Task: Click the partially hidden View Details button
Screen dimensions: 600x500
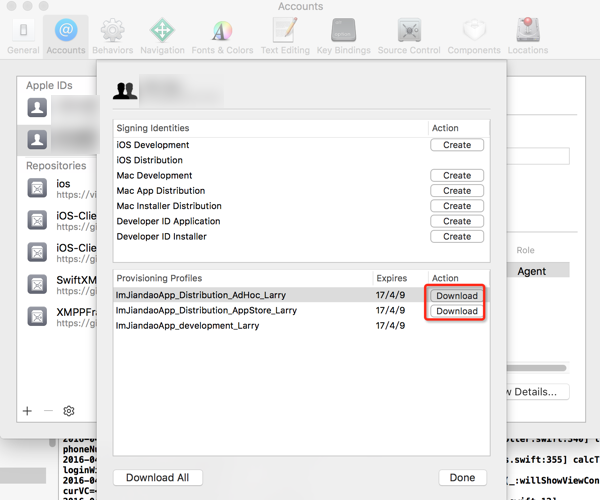Action: pos(538,392)
